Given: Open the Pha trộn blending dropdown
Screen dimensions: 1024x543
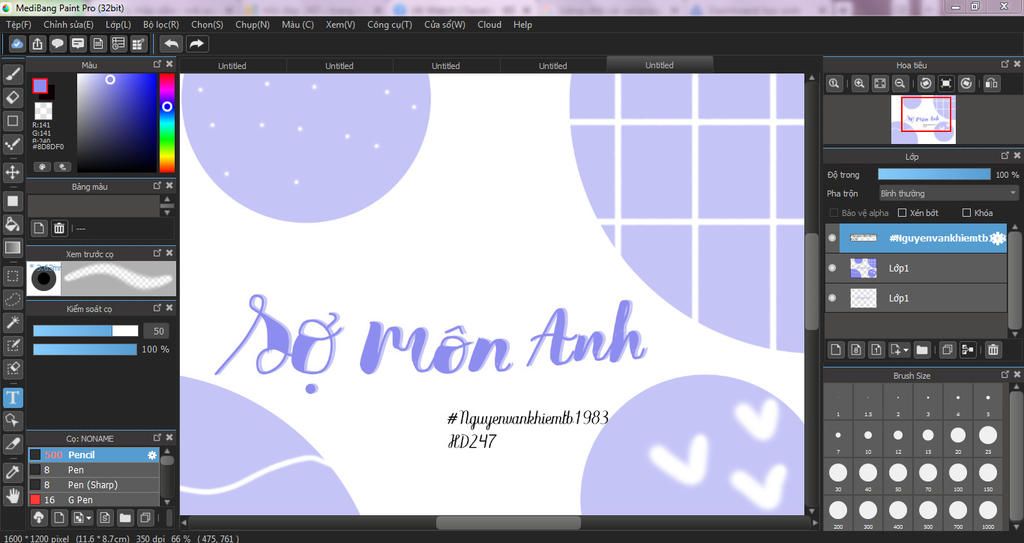Looking at the screenshot, I should click(948, 193).
